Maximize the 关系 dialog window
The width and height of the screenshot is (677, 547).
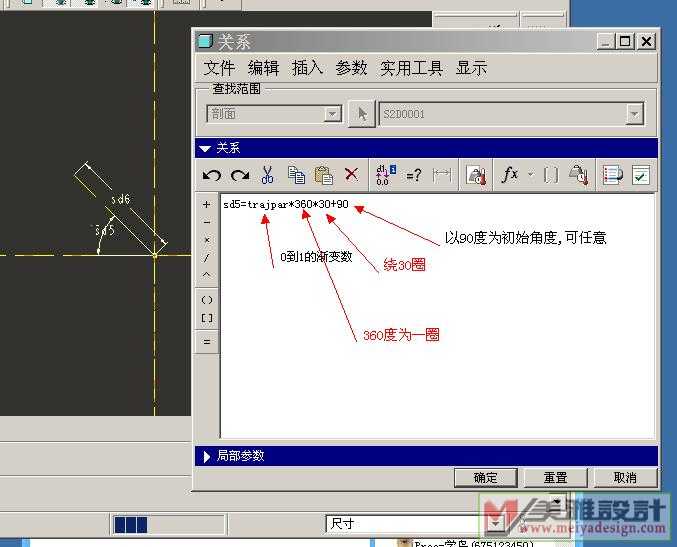pos(625,41)
